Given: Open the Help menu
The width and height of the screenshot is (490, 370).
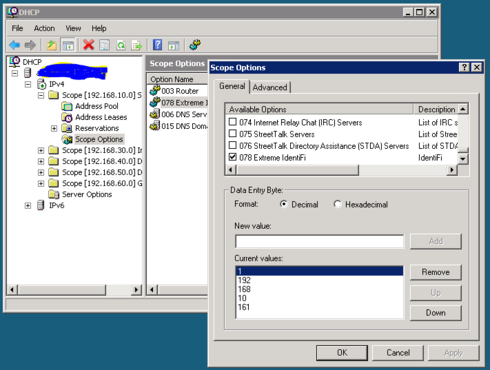Looking at the screenshot, I should pyautogui.click(x=99, y=28).
